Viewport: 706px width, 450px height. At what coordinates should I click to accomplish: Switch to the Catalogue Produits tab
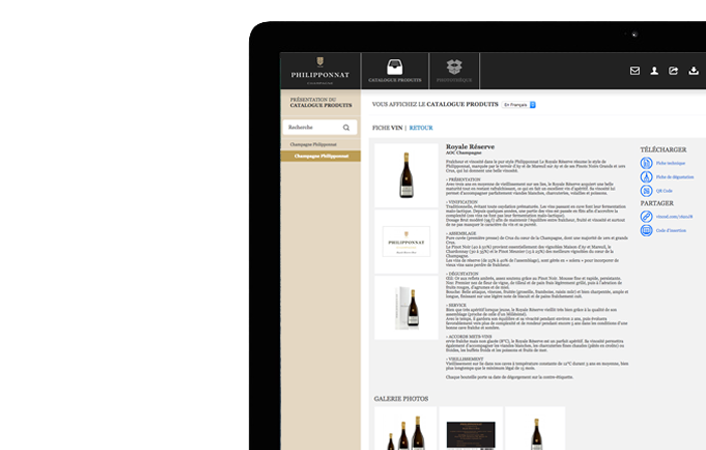tap(395, 69)
